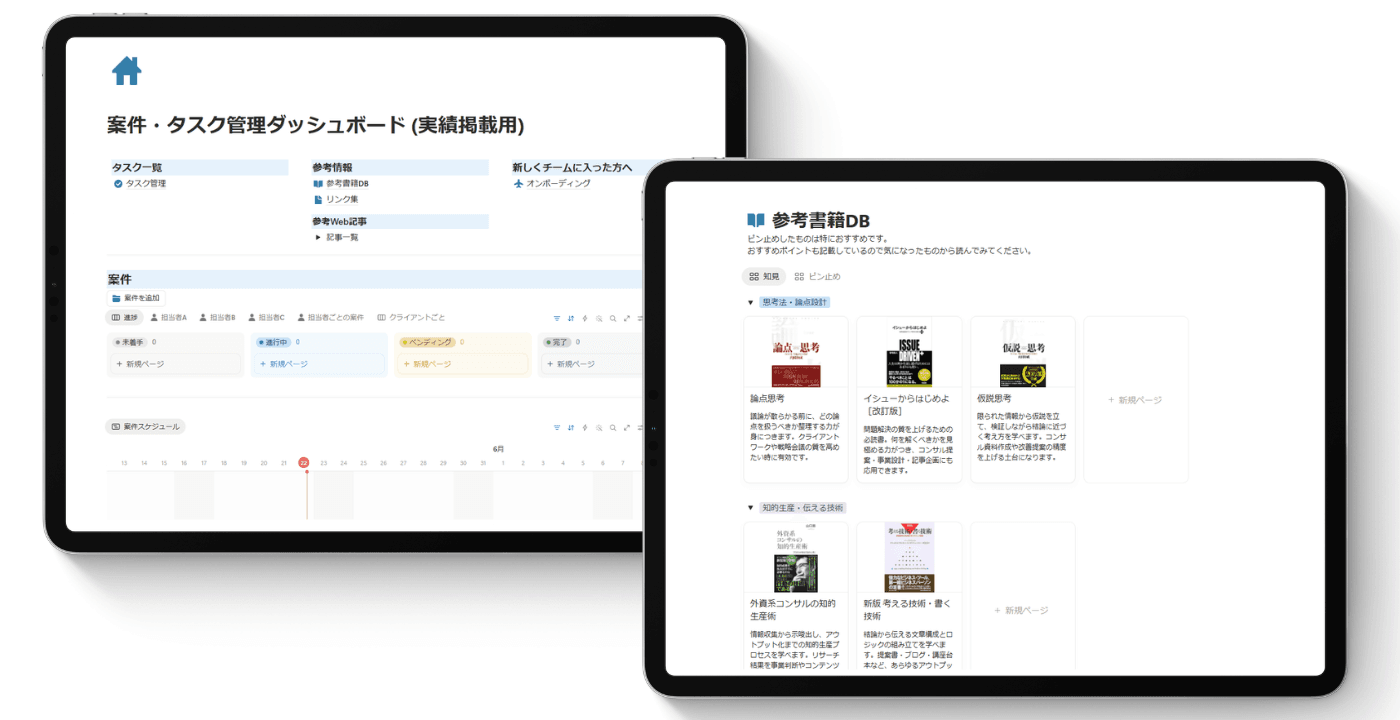Click expand icon in 案件スケジュール toolbar
Screen dimensions: 1400x720
(x=627, y=427)
